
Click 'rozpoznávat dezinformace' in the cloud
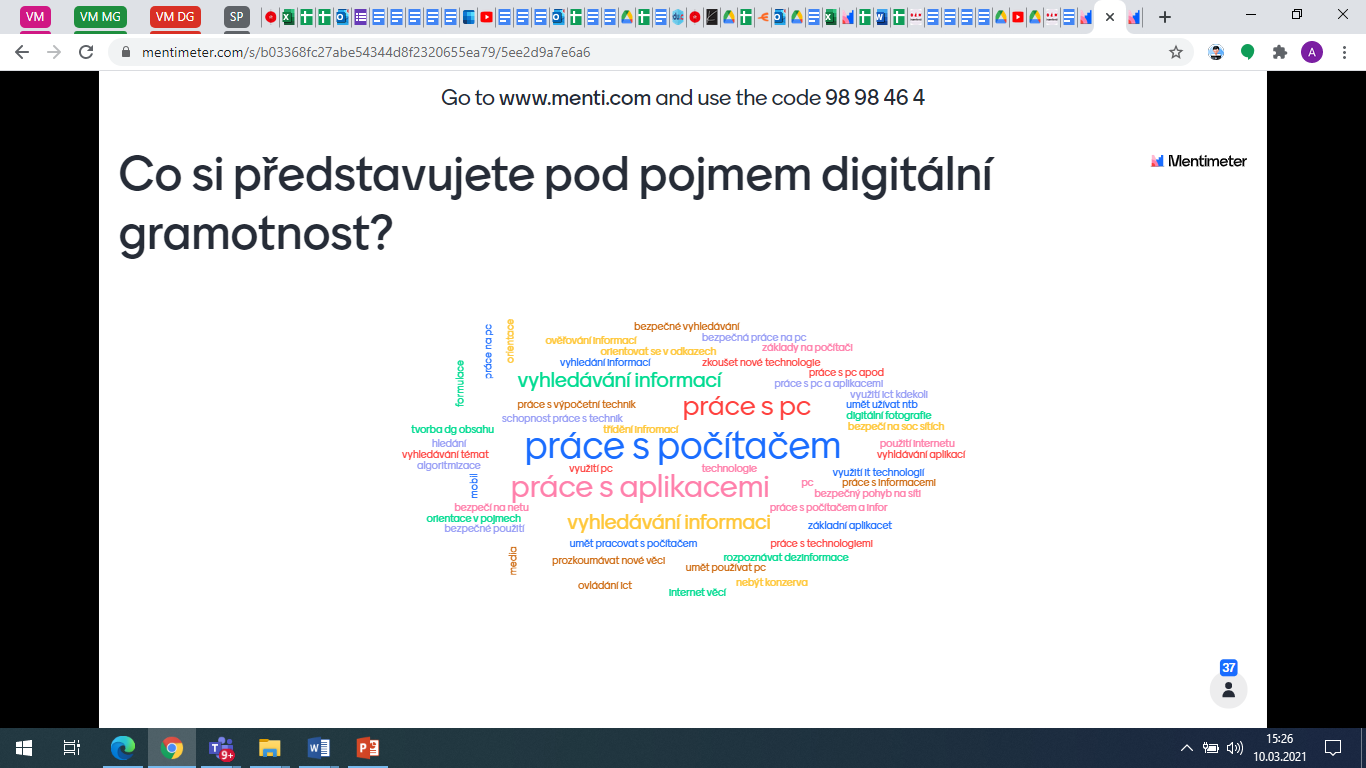click(x=786, y=557)
